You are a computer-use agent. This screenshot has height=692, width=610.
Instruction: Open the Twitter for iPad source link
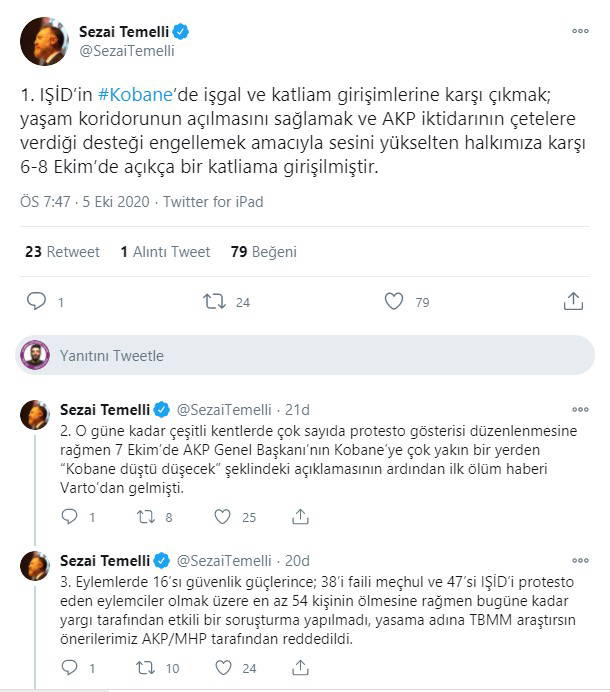click(213, 201)
